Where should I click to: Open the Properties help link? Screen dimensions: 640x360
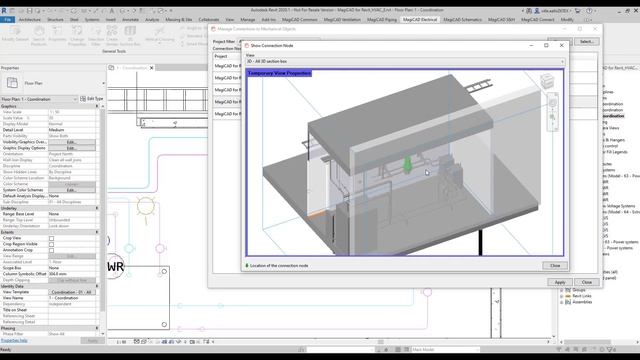[x=14, y=340]
